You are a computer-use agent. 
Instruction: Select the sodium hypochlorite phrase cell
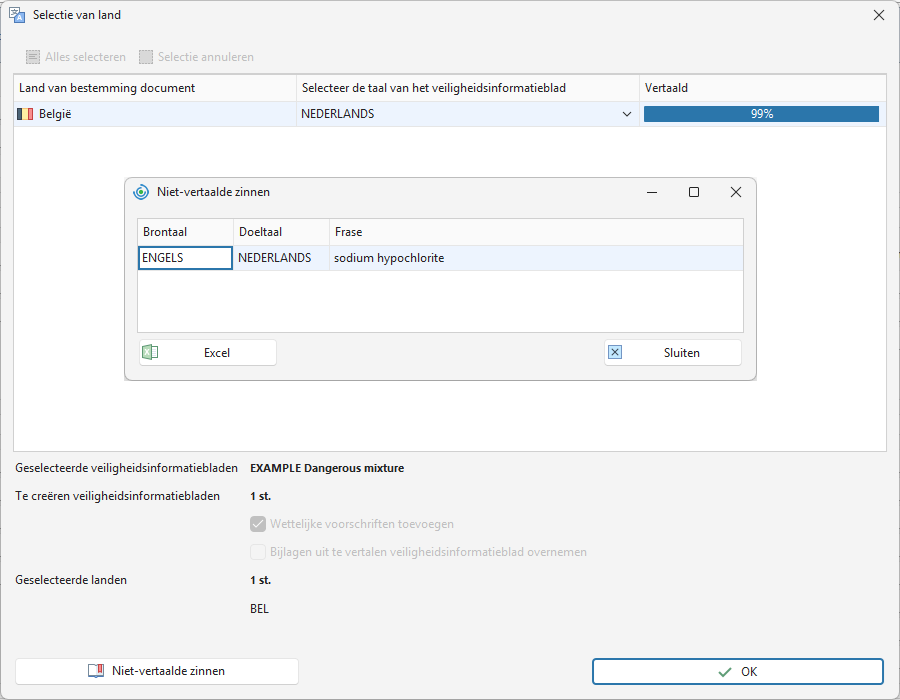536,258
